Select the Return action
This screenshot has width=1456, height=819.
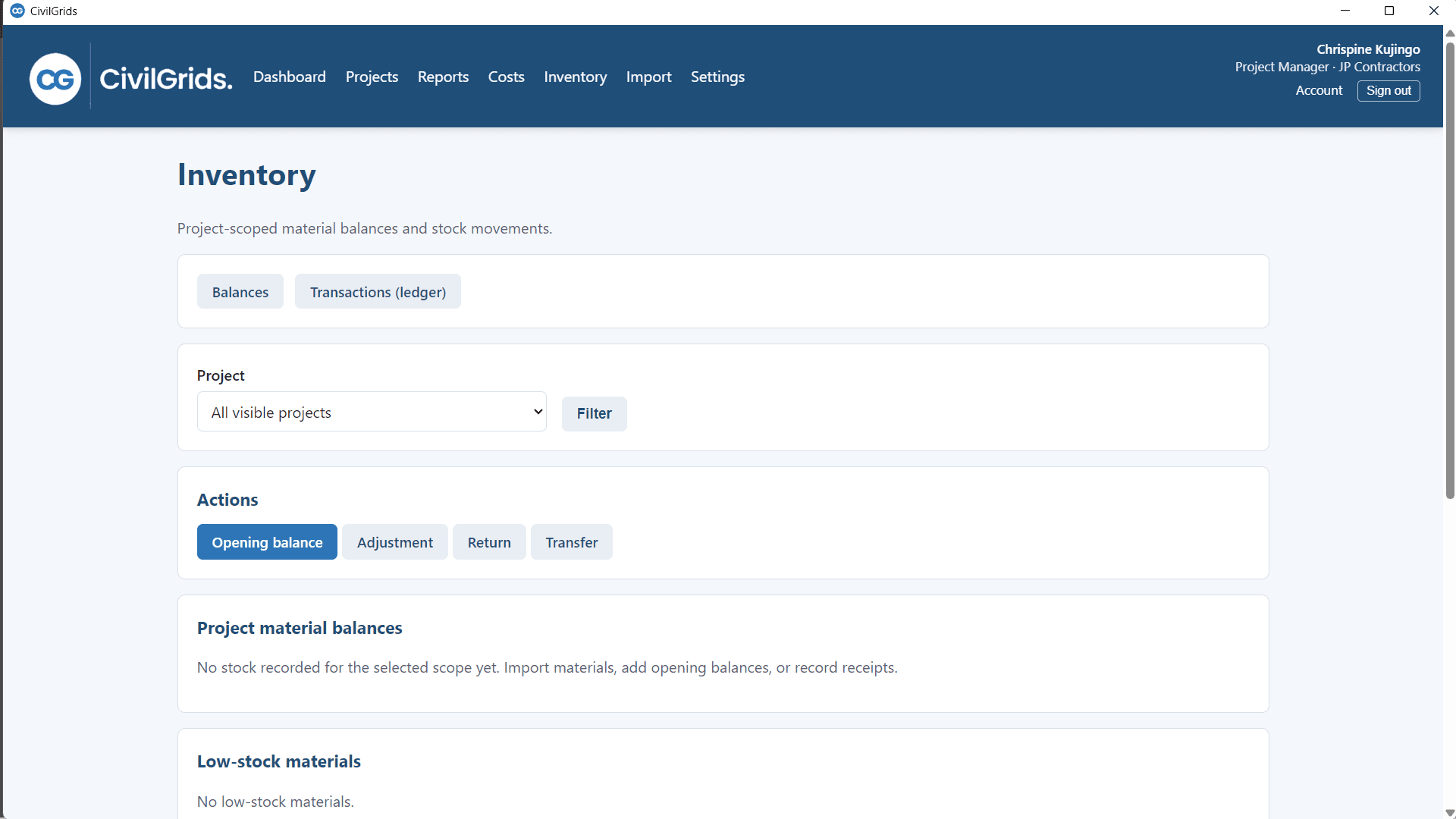[489, 542]
